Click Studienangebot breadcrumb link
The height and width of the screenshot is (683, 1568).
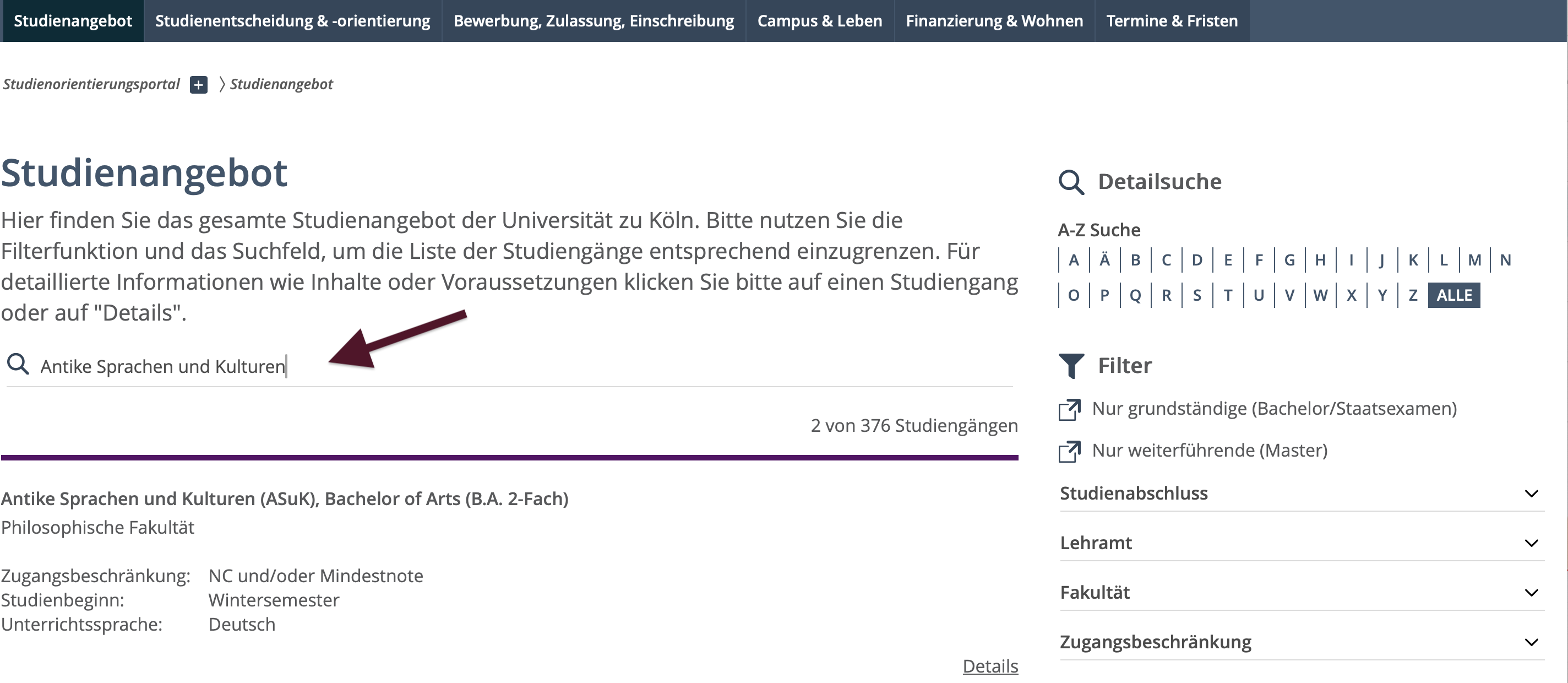(281, 84)
